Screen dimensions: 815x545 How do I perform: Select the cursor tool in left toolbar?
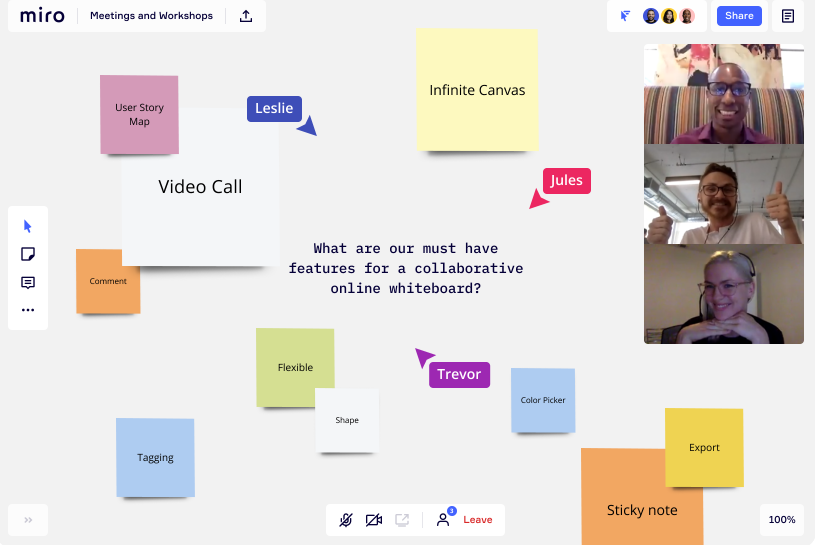click(x=28, y=226)
